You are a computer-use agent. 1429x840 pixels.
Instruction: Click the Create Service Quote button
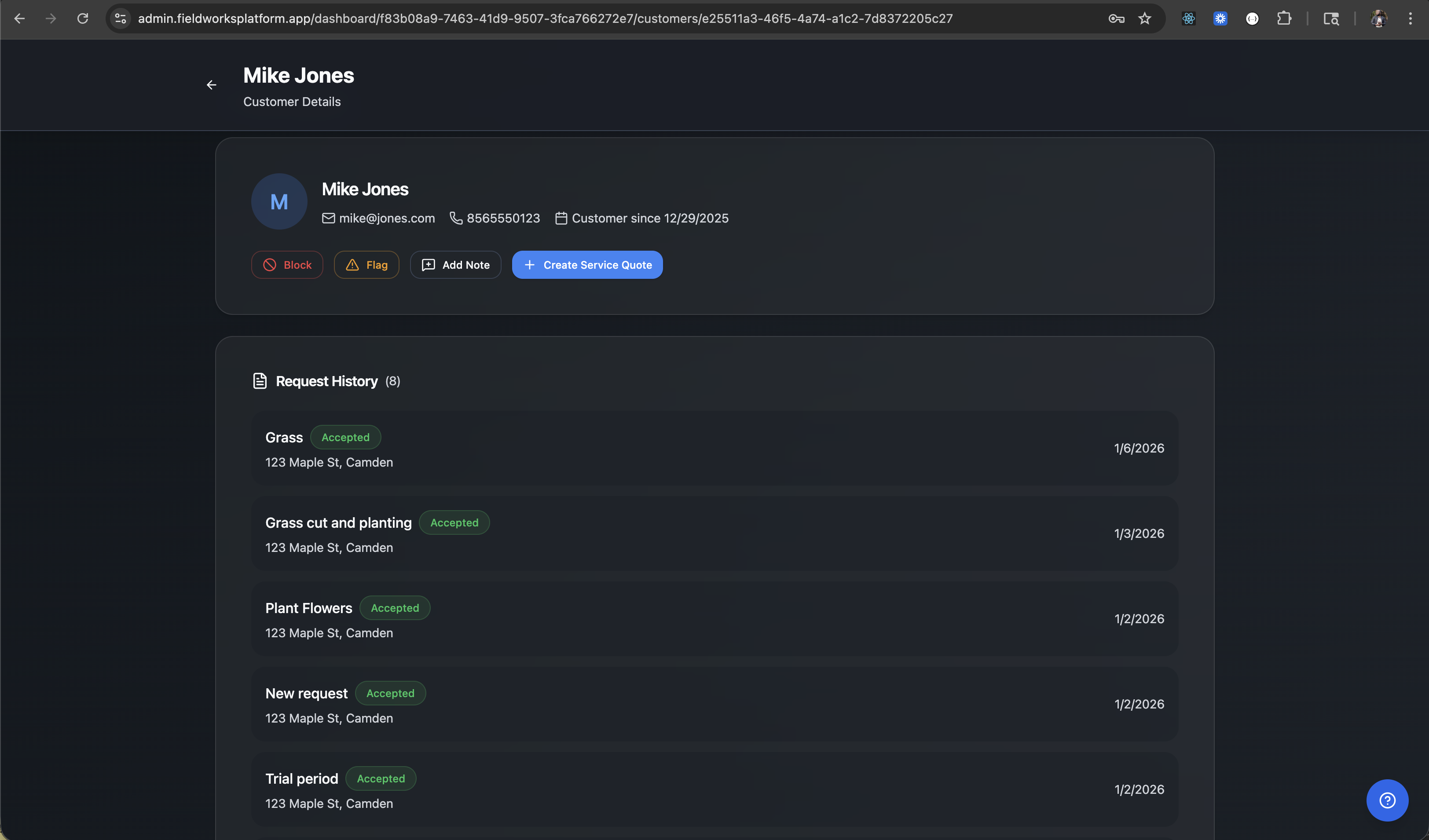coord(587,265)
